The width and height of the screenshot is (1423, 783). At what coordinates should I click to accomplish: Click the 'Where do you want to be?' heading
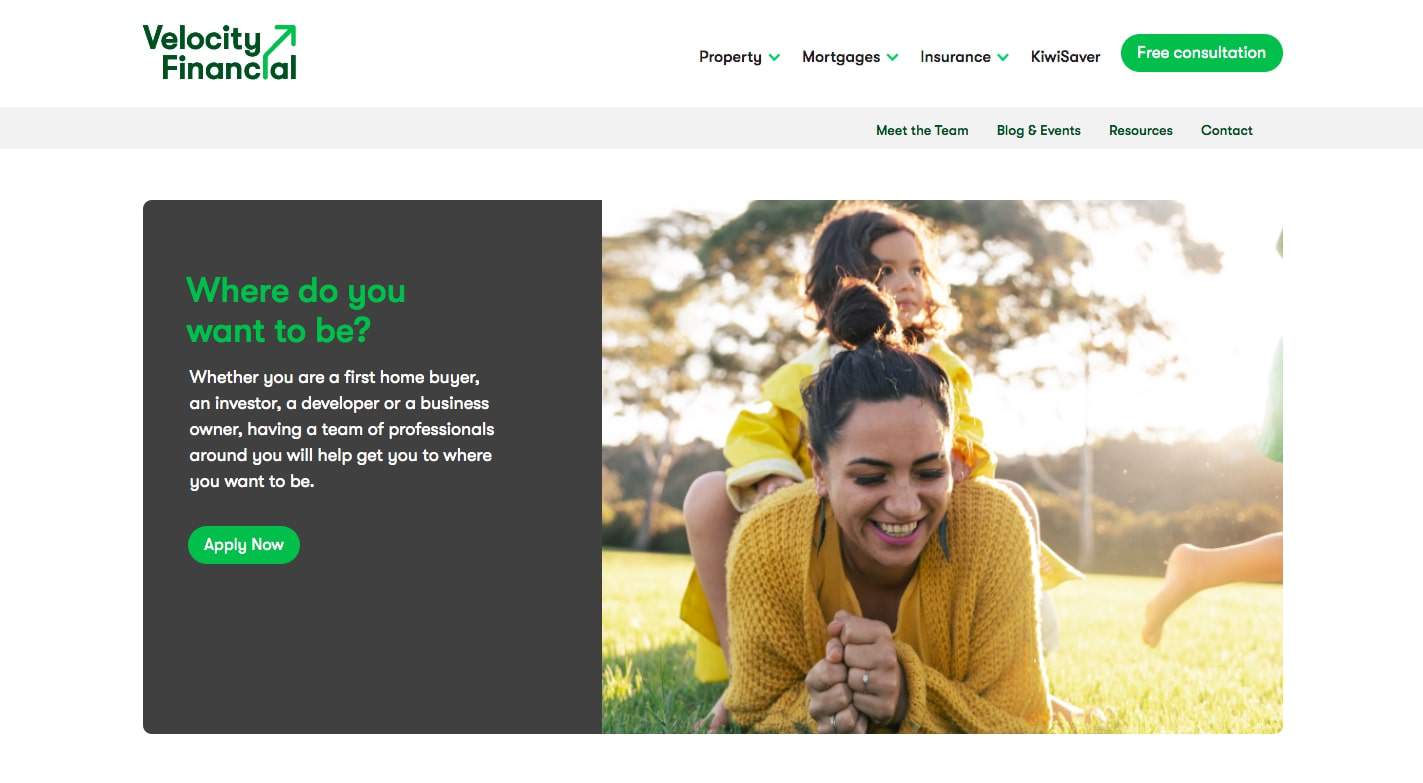coord(296,310)
